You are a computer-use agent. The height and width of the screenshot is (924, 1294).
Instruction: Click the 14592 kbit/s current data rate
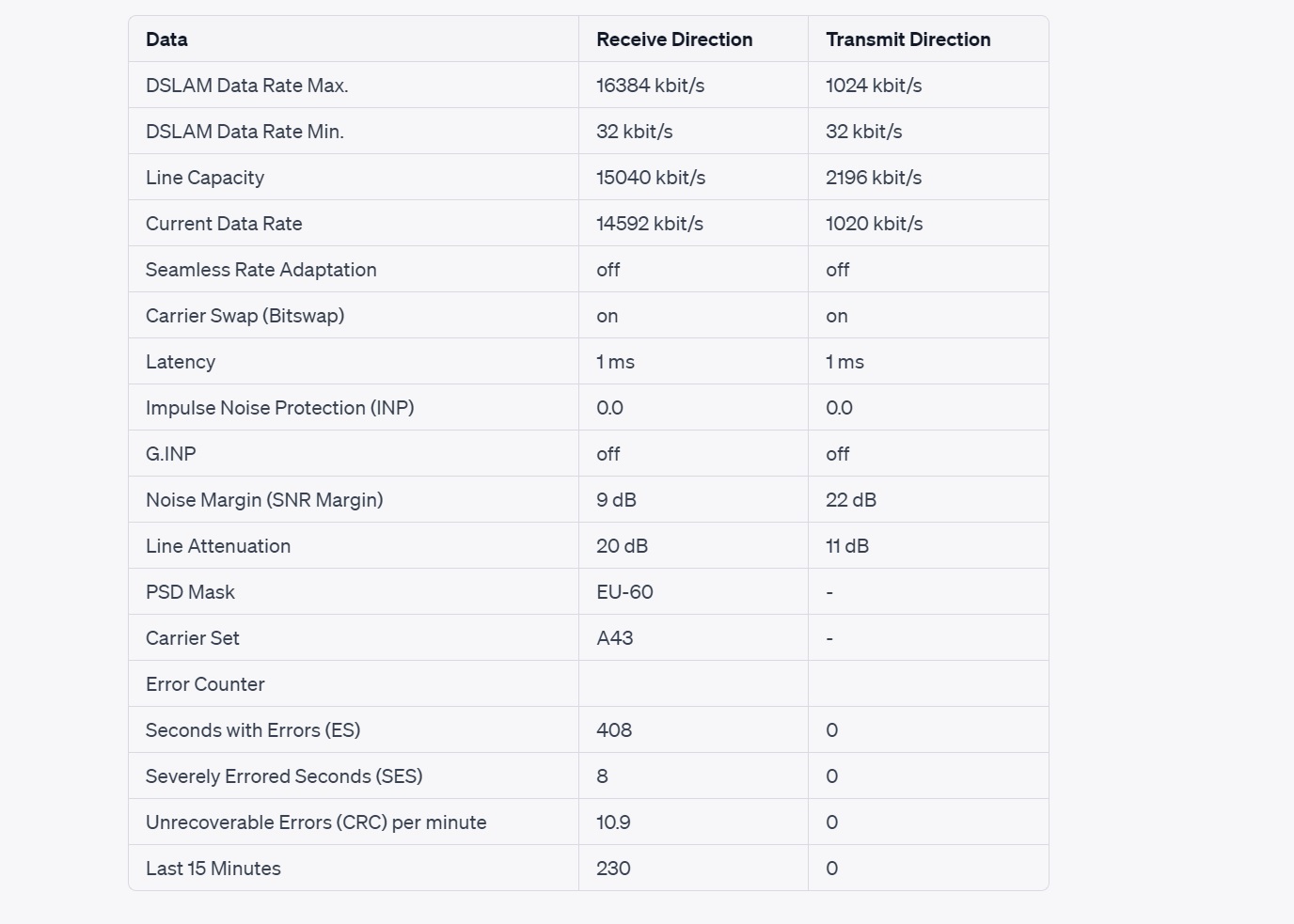(650, 224)
